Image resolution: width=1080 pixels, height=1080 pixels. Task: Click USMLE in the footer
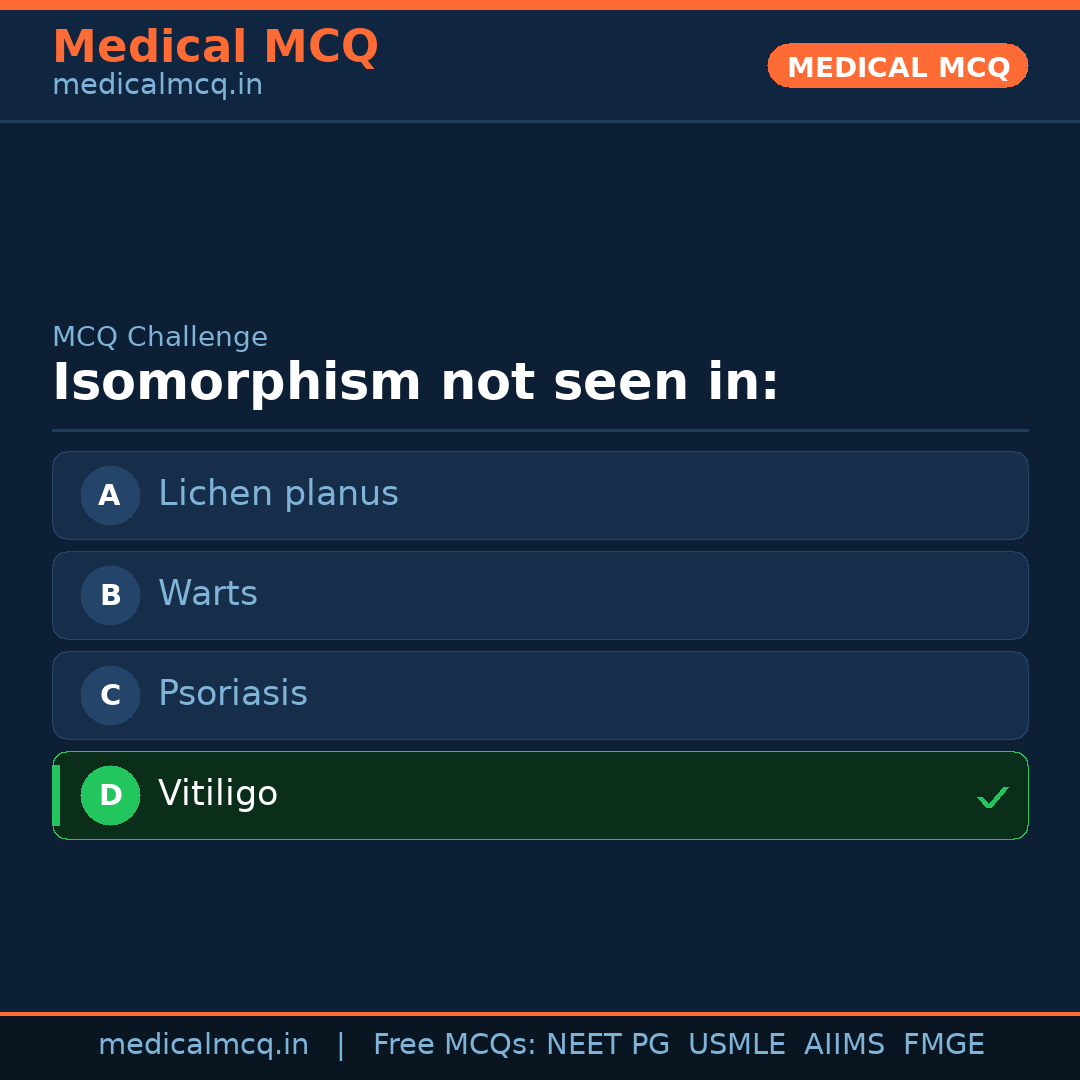point(736,1045)
